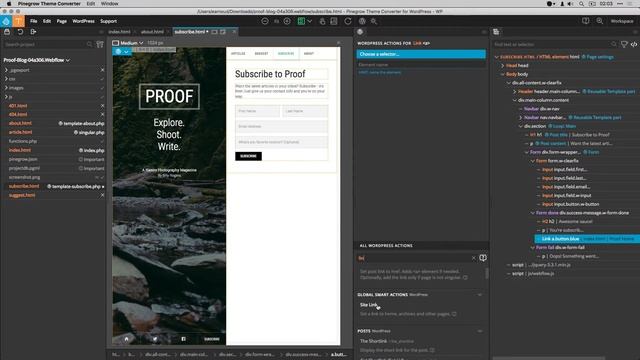
Task: Click the tree filter funnel icon
Action: coord(624,44)
